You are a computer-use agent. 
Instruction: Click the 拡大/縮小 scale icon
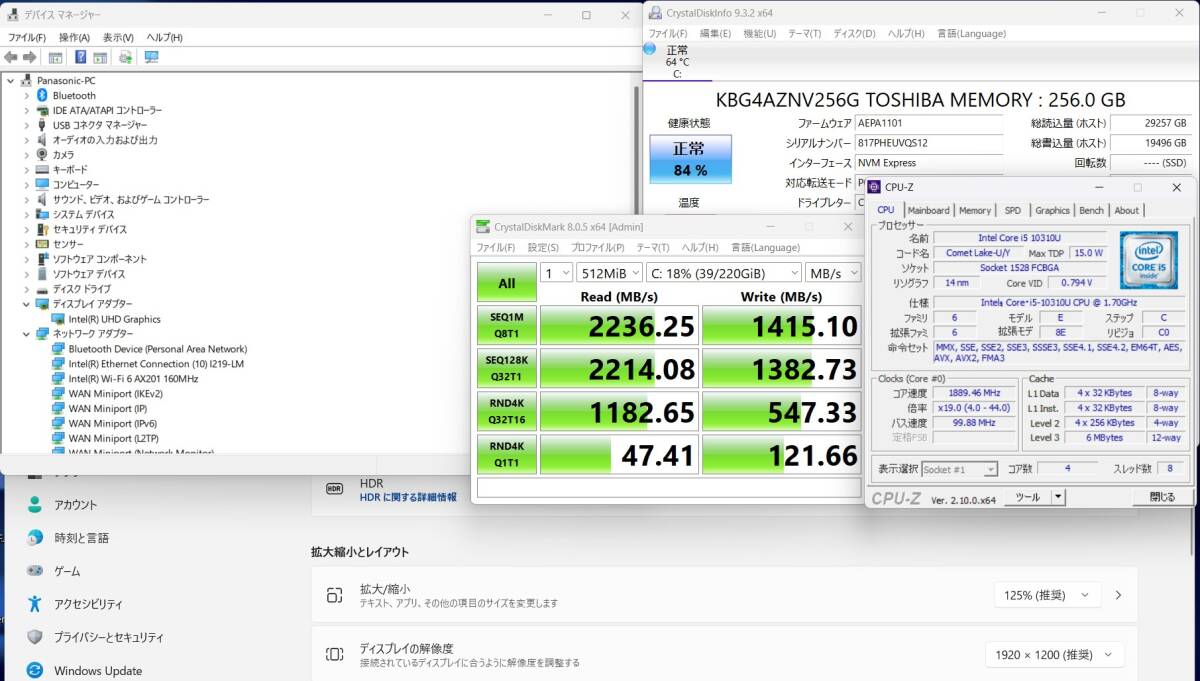pos(335,596)
